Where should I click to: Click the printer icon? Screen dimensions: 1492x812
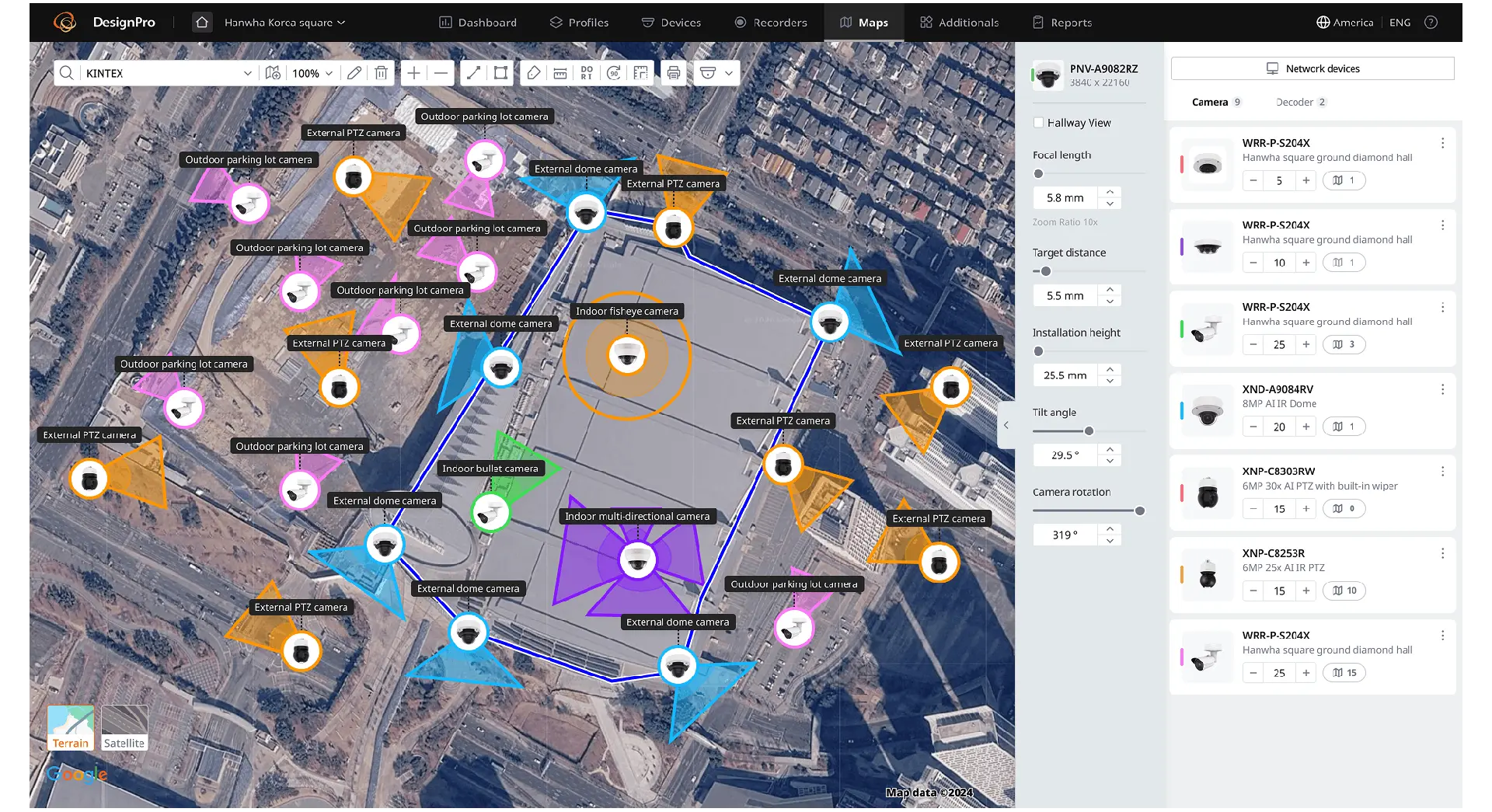pos(674,73)
